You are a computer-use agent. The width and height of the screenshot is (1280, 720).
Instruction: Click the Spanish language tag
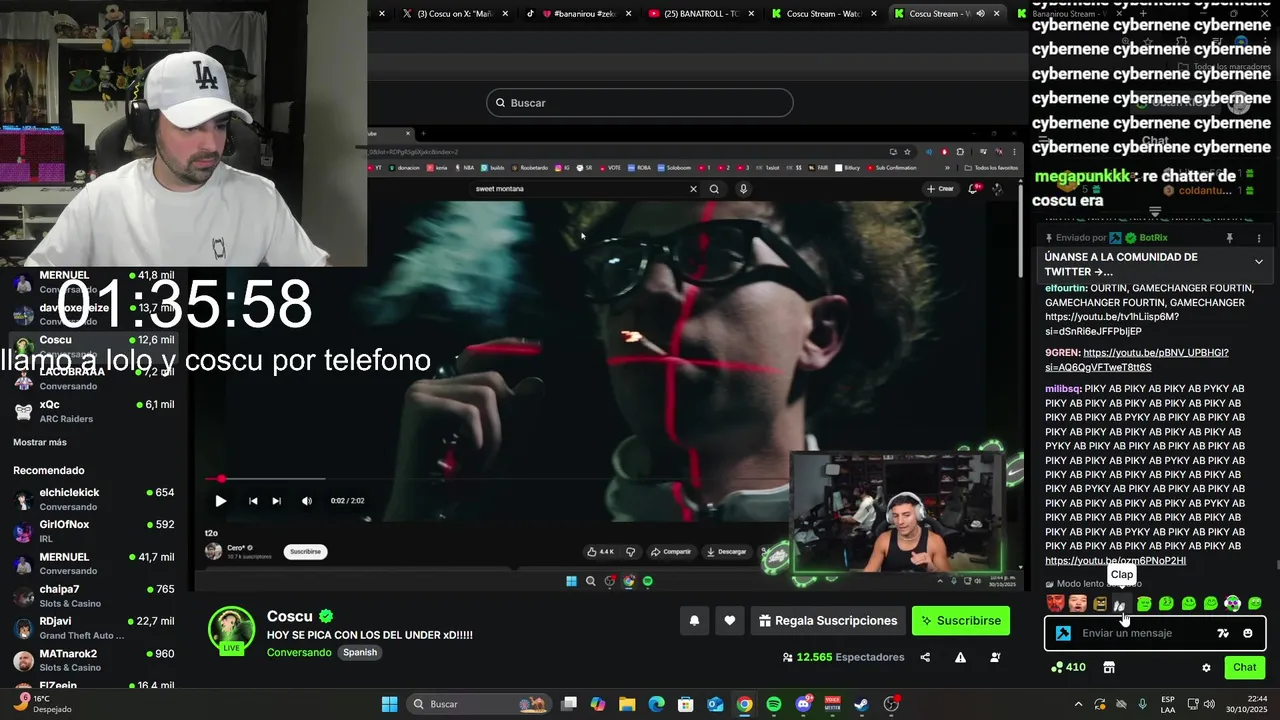coord(360,653)
